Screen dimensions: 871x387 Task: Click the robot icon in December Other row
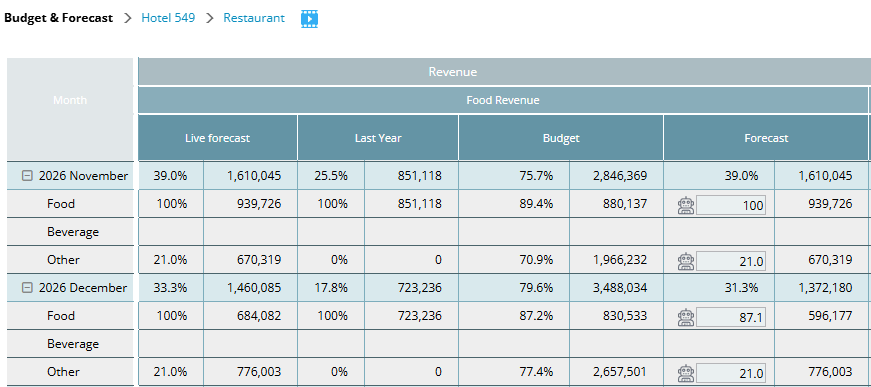pos(686,373)
